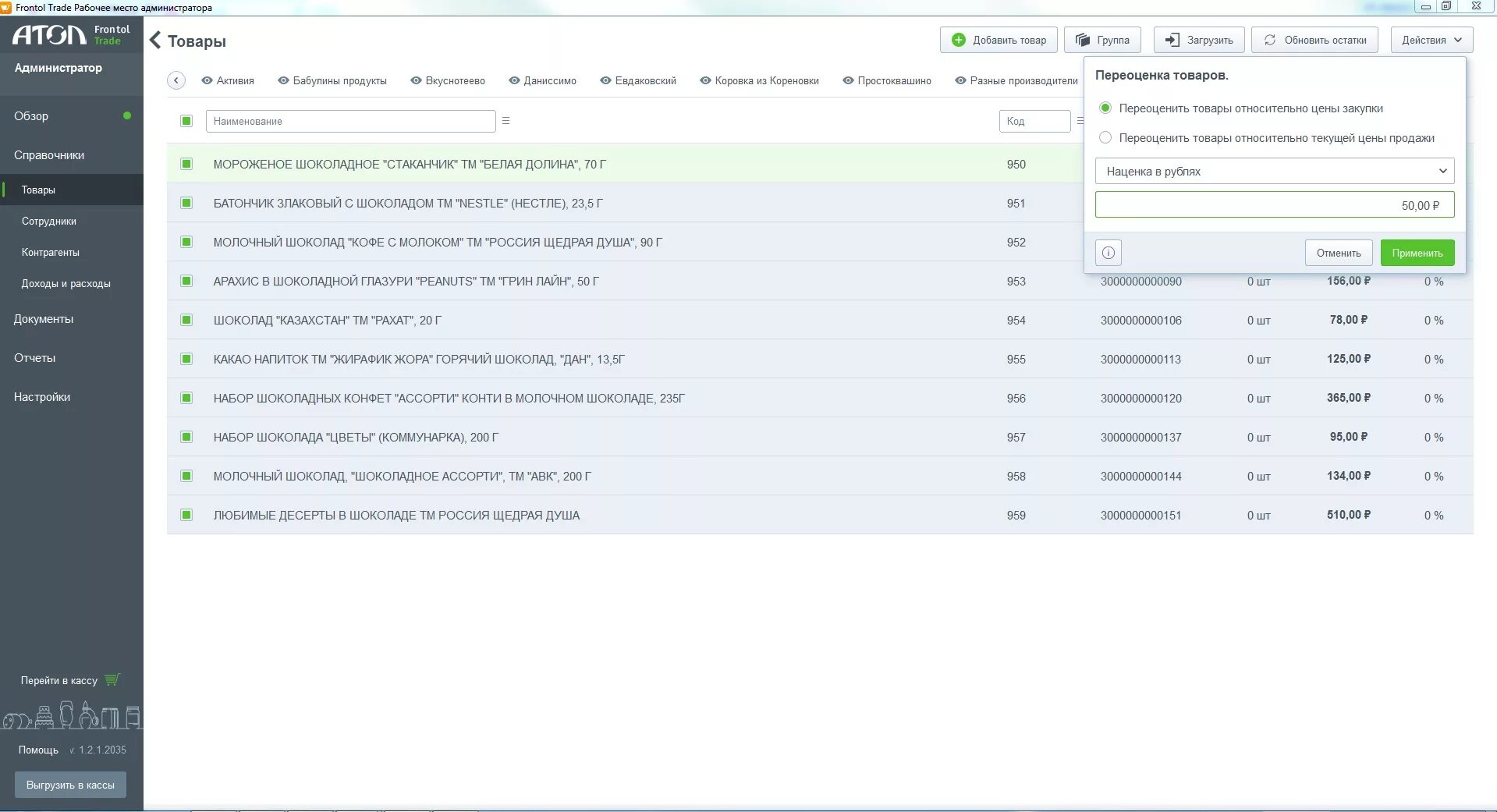This screenshot has width=1497, height=812.
Task: Apply the repricing with Применить
Action: point(1417,253)
